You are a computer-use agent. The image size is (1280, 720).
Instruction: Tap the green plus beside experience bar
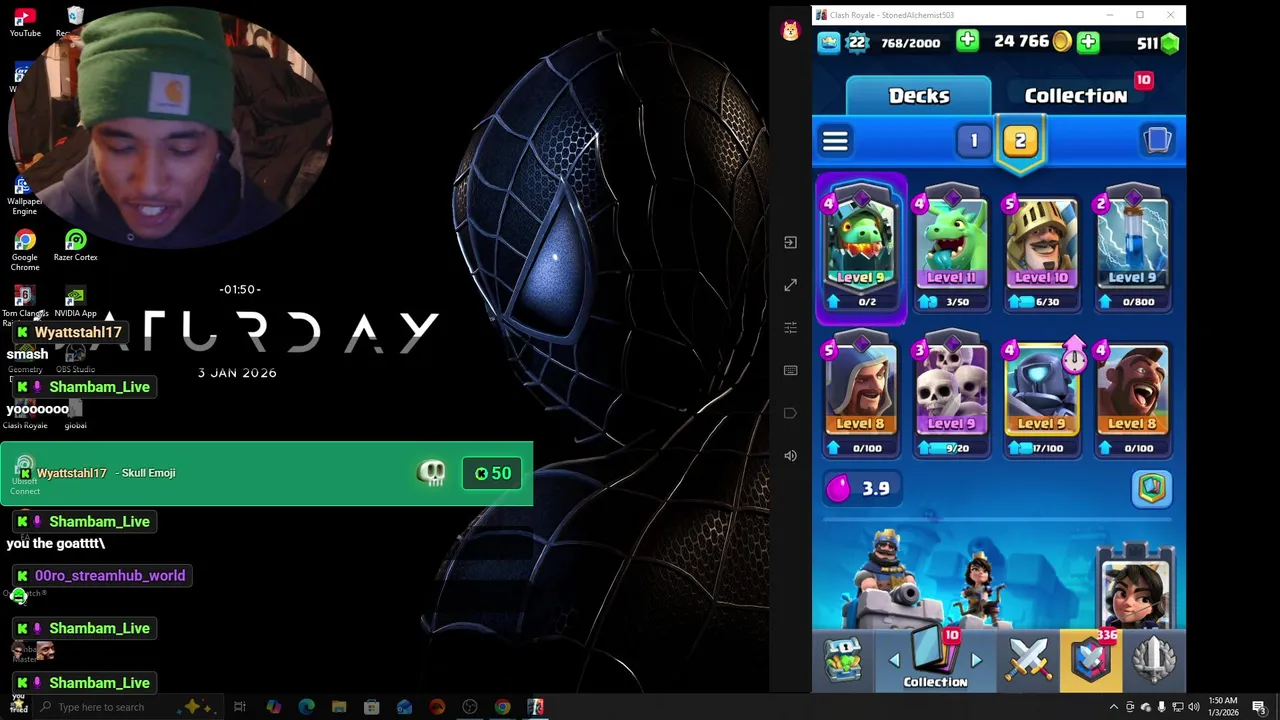[967, 42]
